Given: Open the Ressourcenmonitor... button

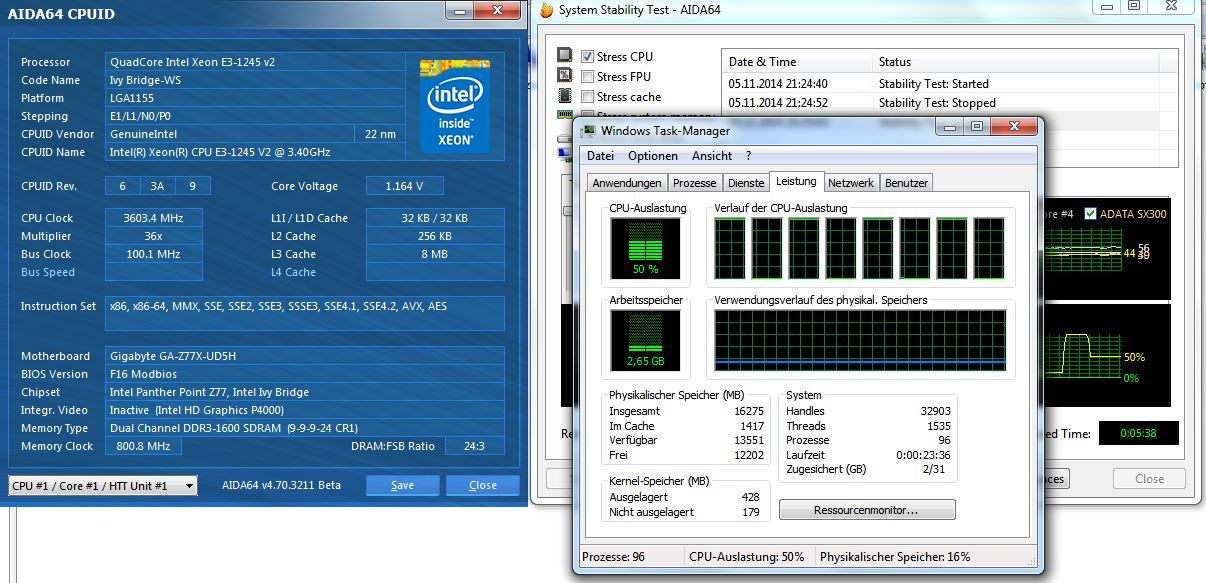Looking at the screenshot, I should [x=867, y=510].
